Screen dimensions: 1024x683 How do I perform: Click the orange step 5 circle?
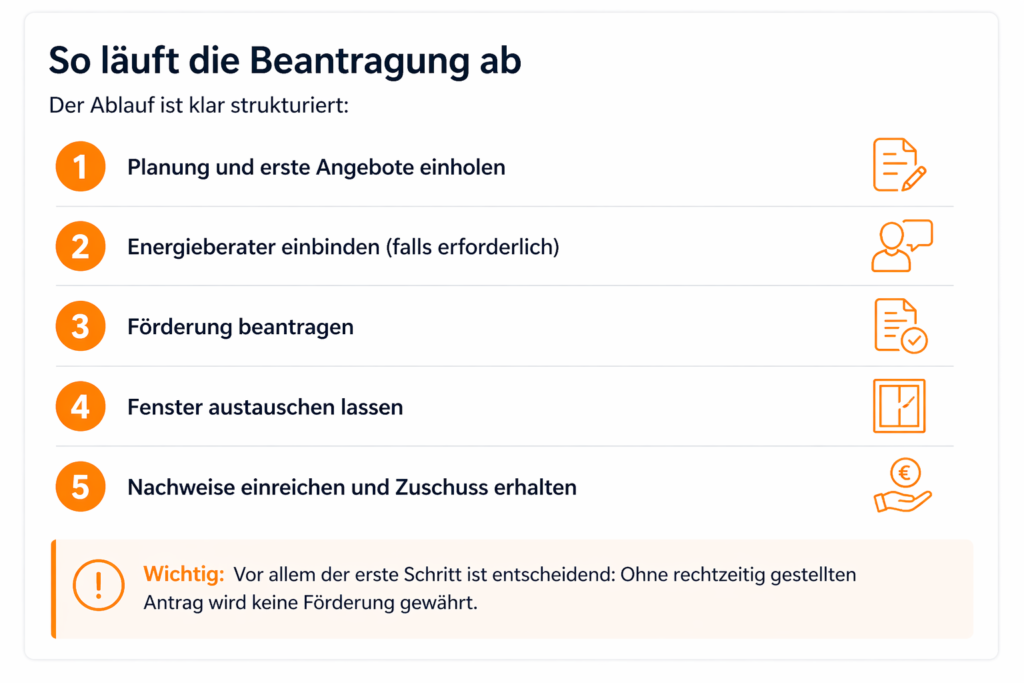(81, 487)
